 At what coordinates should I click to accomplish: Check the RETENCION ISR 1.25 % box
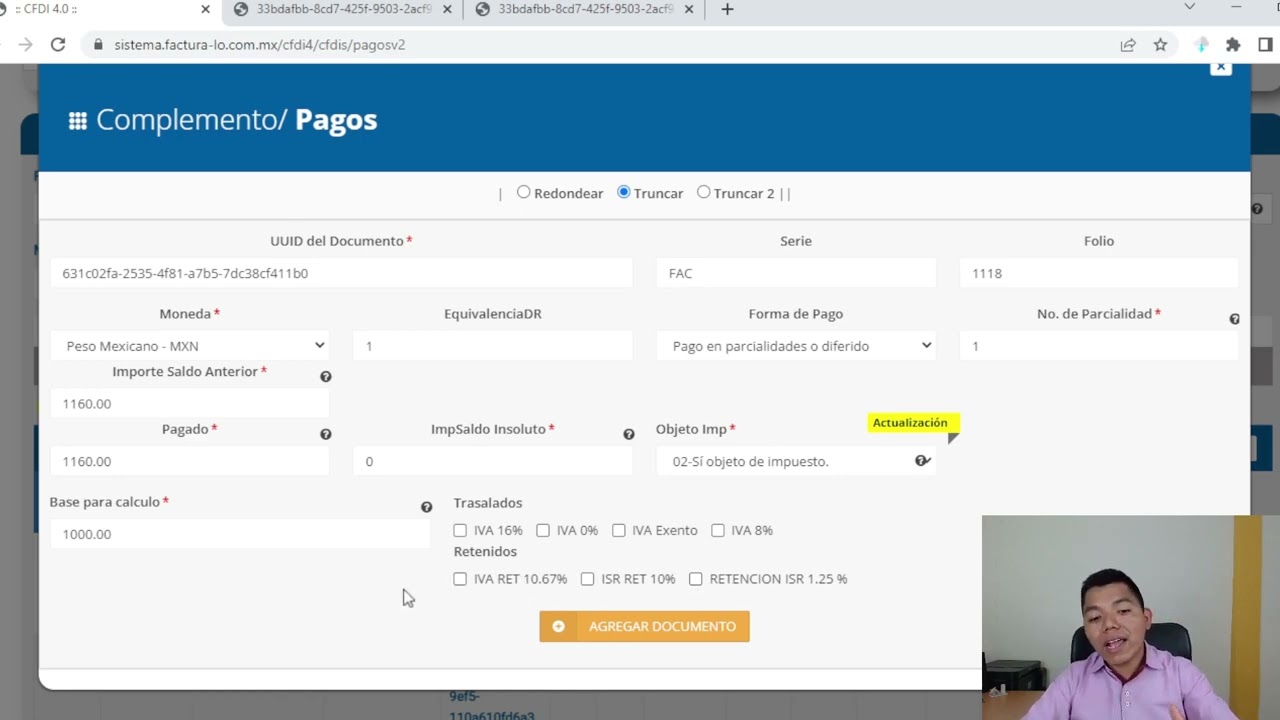pyautogui.click(x=696, y=579)
